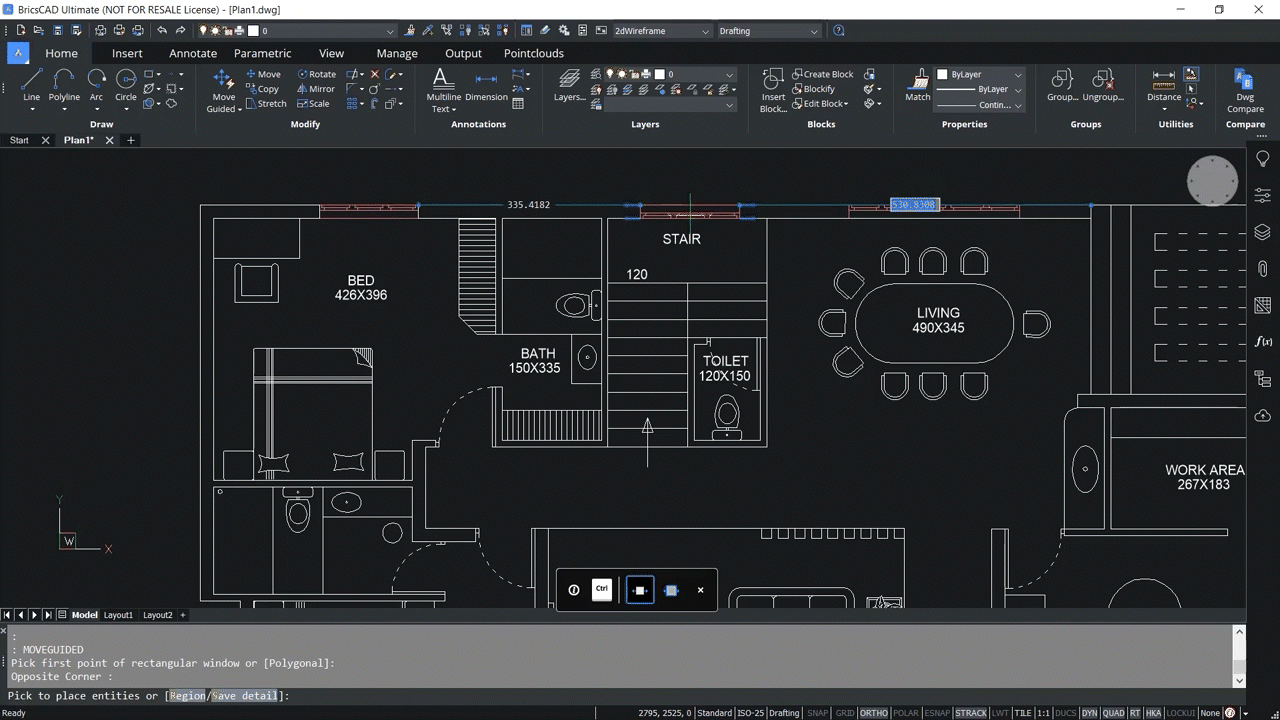Screen dimensions: 1280x720
Task: Click the Create Block button
Action: 825,73
